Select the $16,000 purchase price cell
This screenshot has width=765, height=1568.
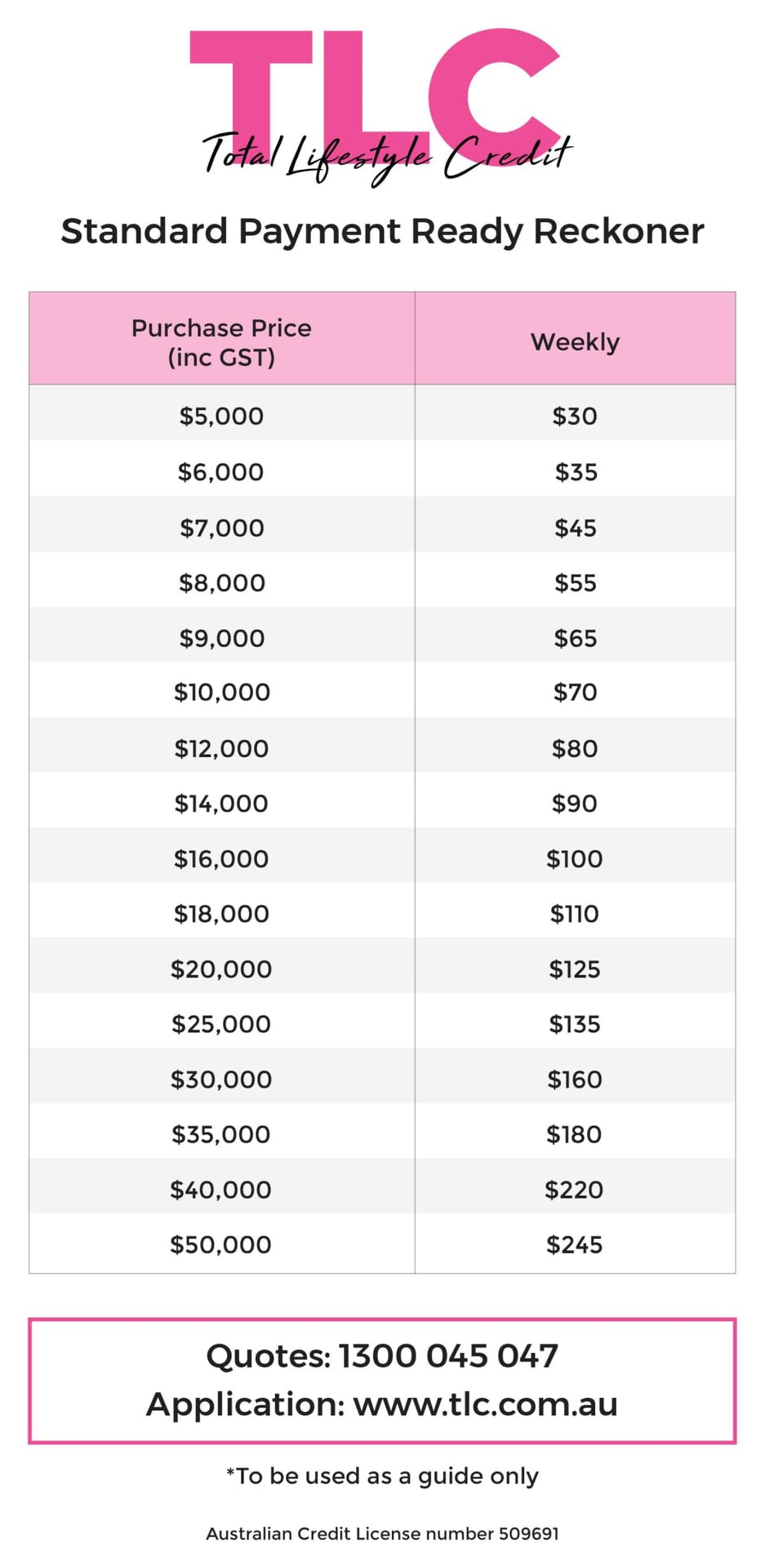click(221, 858)
